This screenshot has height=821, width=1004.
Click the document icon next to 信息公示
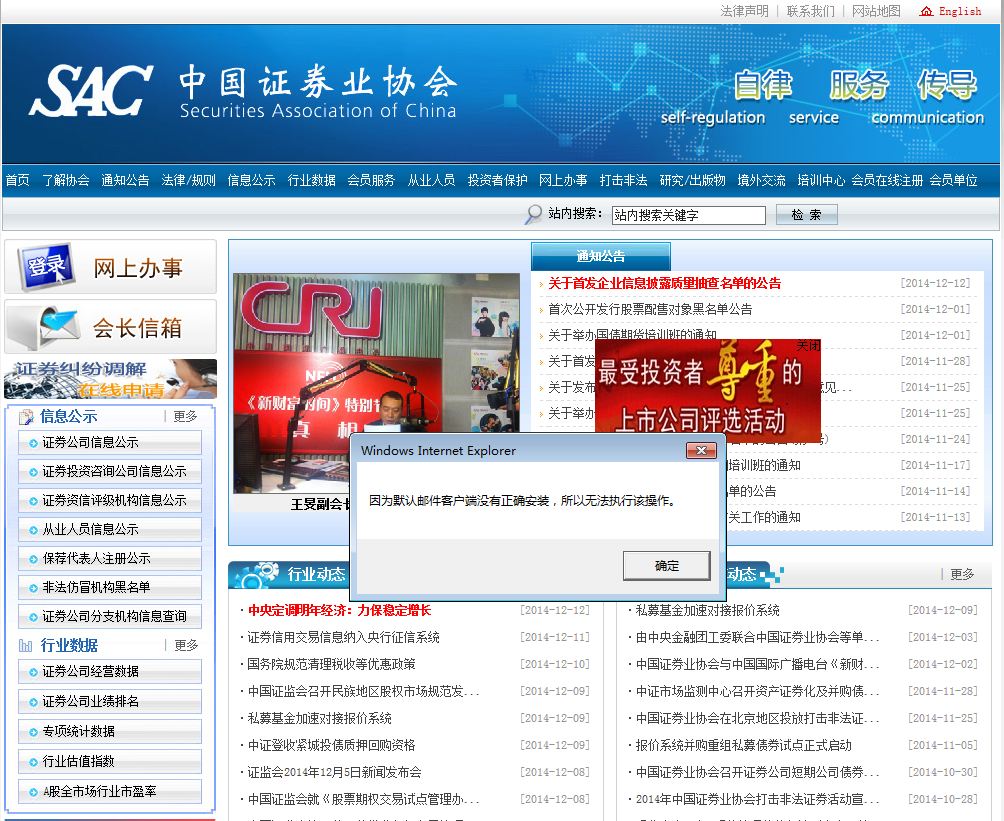point(27,417)
